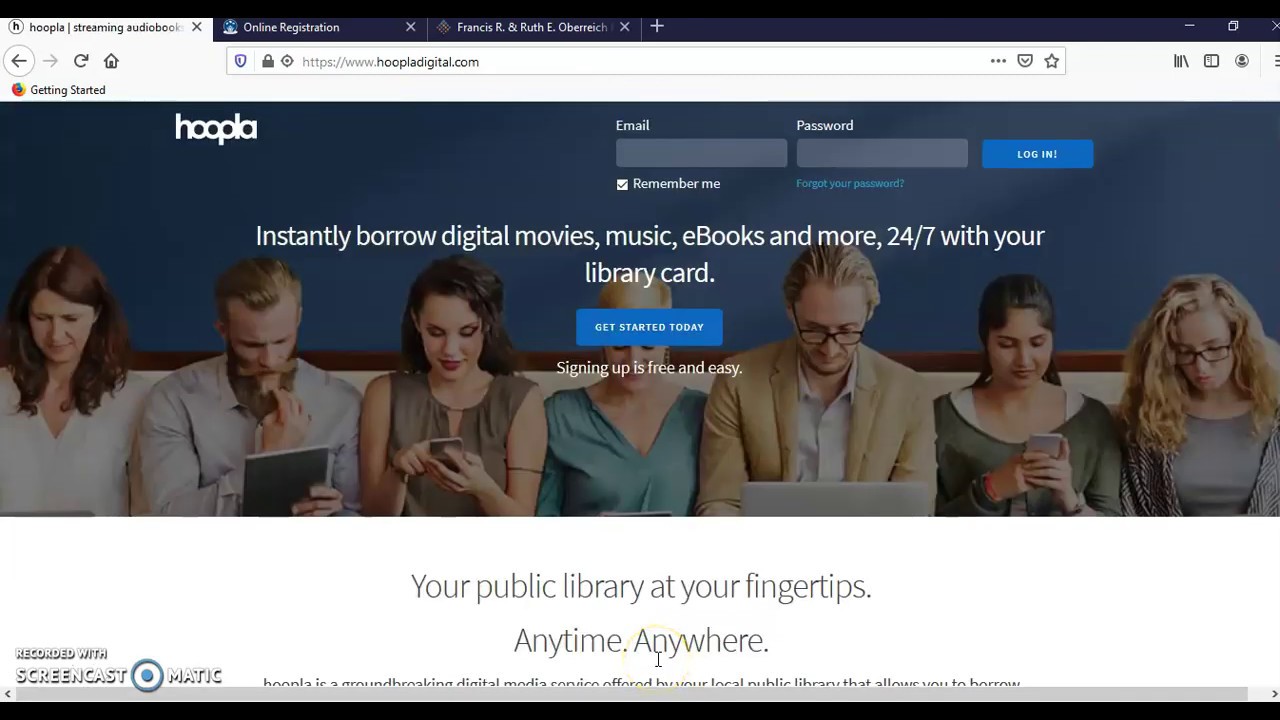The height and width of the screenshot is (720, 1280).
Task: Switch to Francis R. & Ruth E. Oberreich tab
Action: click(x=535, y=27)
